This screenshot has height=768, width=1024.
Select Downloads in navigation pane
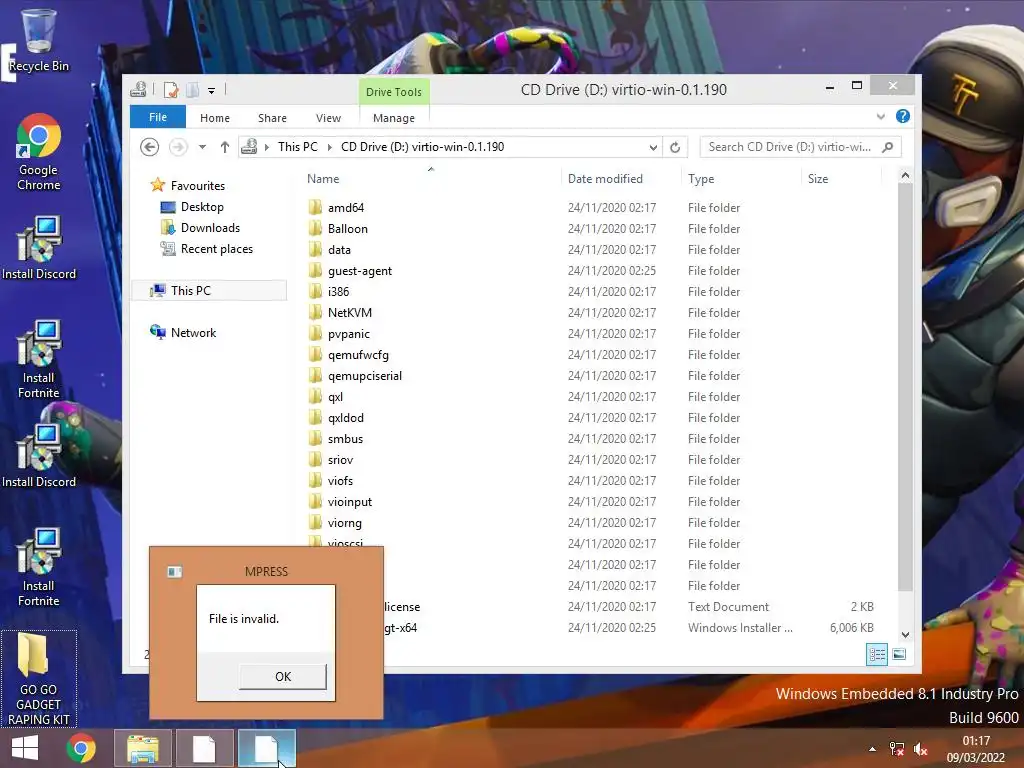210,228
